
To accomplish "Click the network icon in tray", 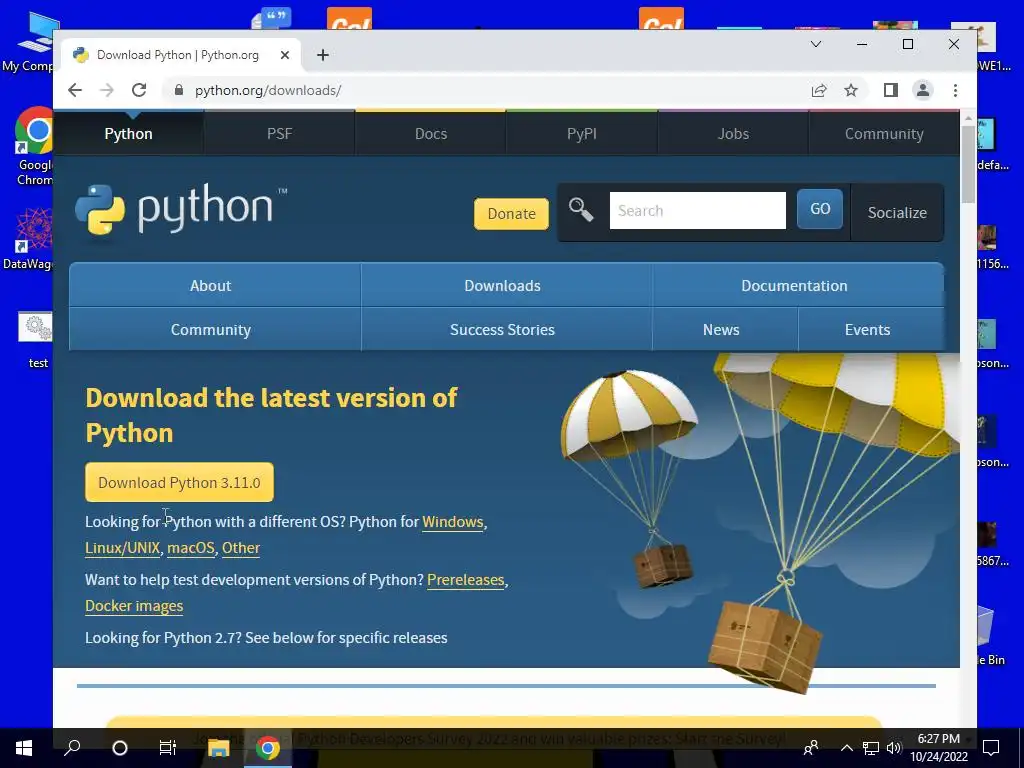I will [870, 748].
